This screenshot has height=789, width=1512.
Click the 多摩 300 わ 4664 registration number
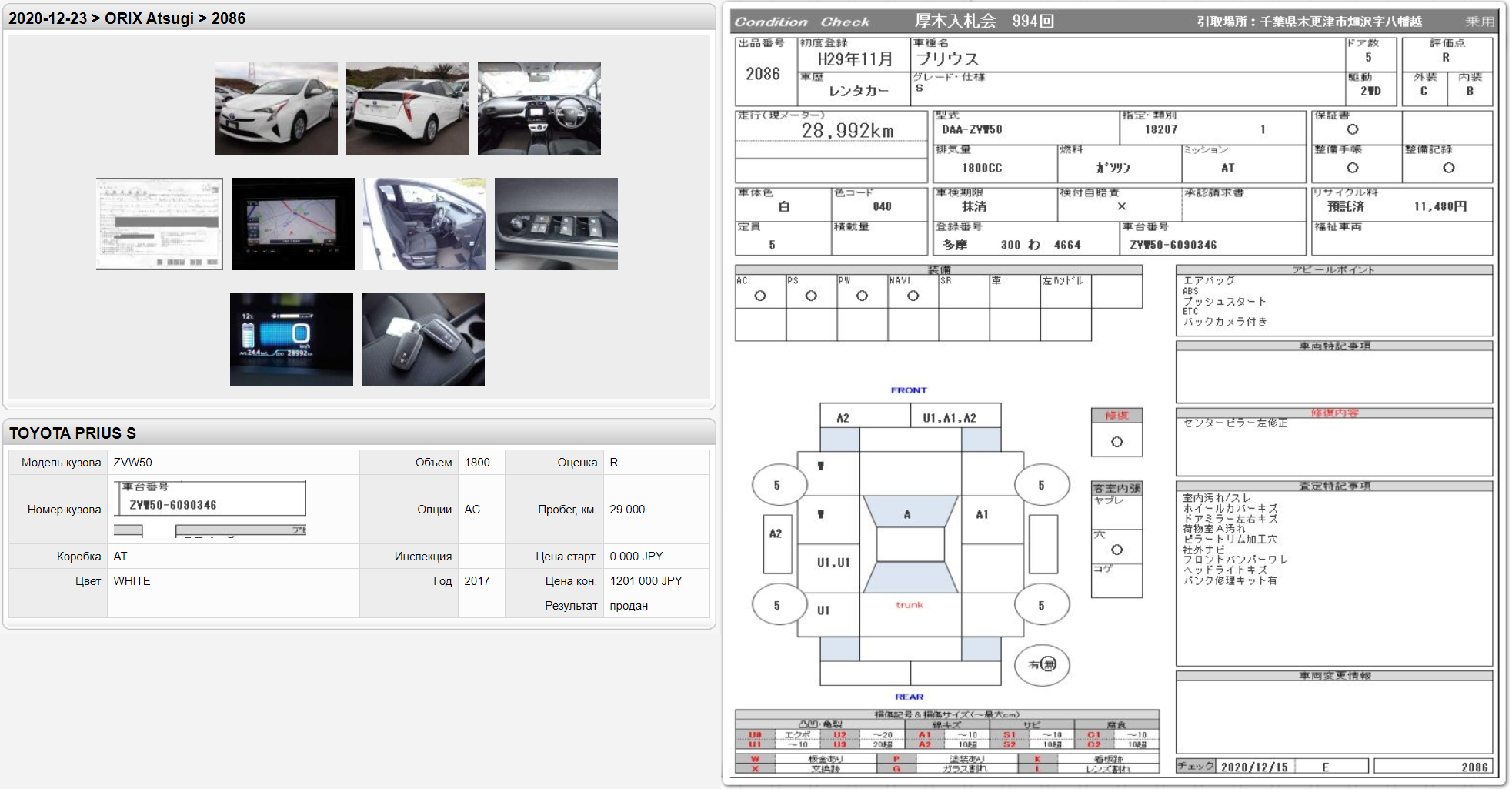[1011, 245]
